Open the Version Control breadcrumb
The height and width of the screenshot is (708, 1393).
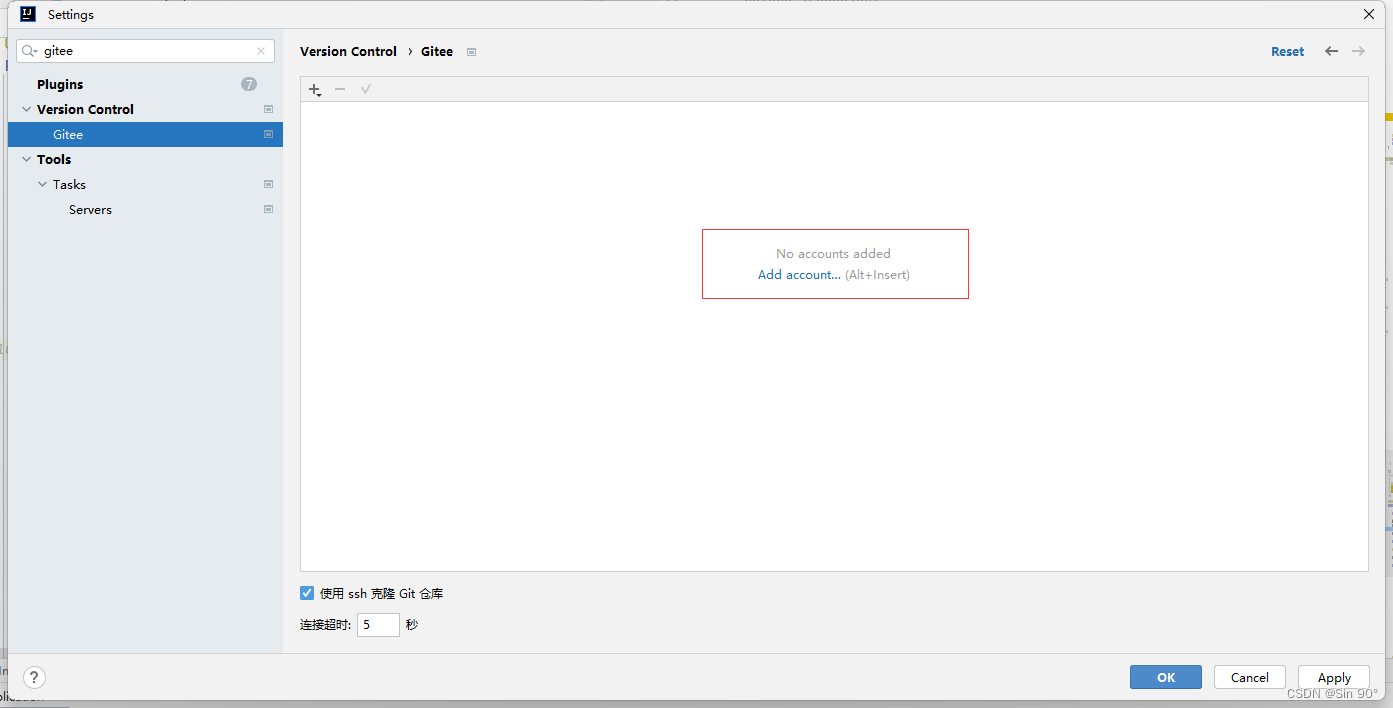[x=348, y=51]
